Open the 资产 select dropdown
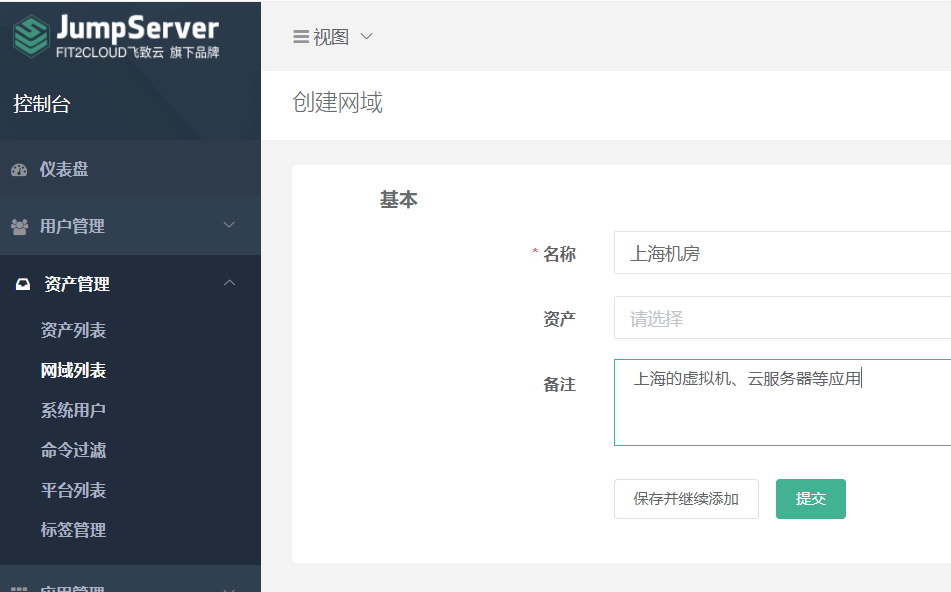The height and width of the screenshot is (592, 951). pyautogui.click(x=782, y=318)
